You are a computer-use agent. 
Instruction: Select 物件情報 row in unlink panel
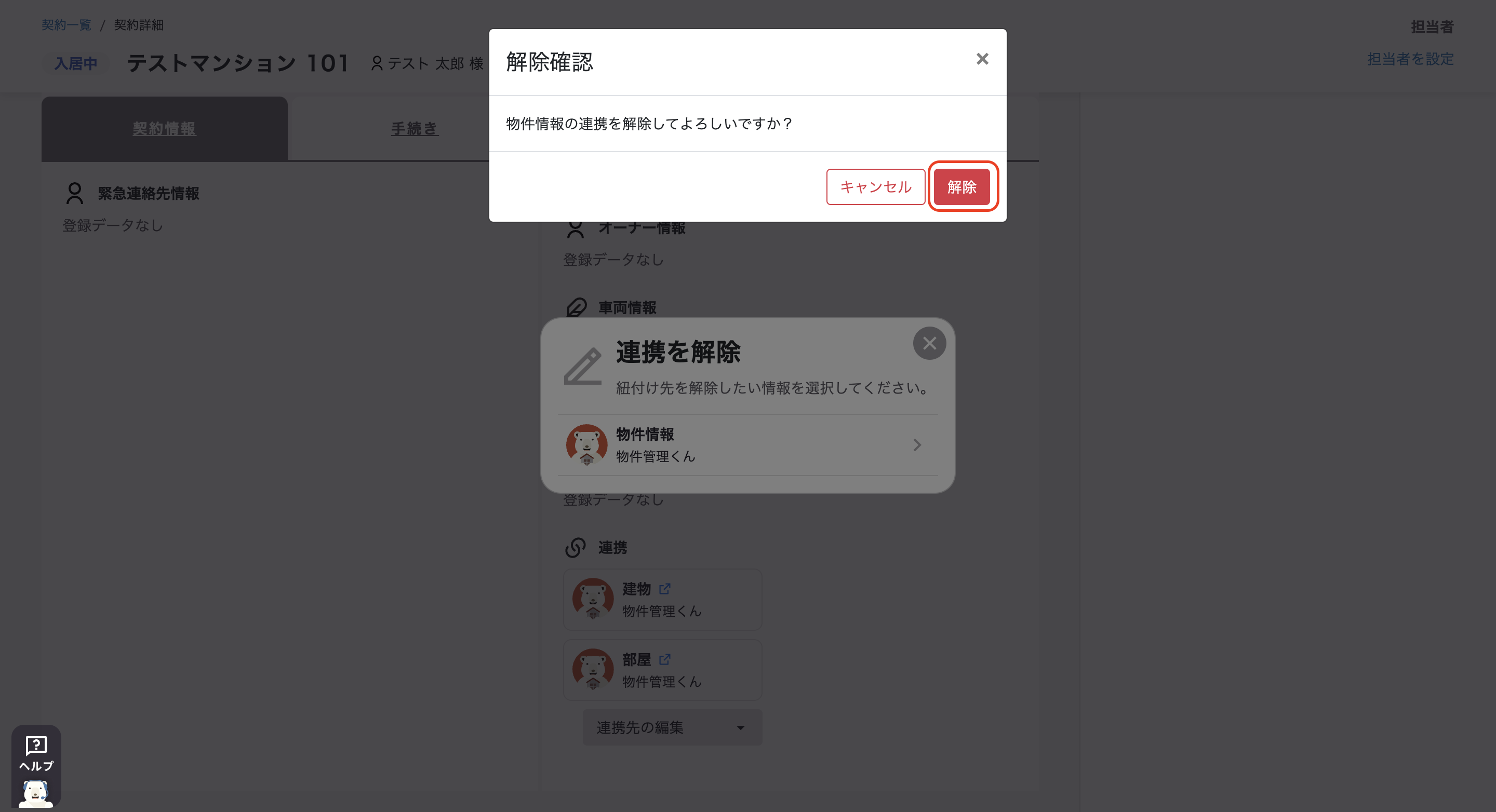click(747, 445)
